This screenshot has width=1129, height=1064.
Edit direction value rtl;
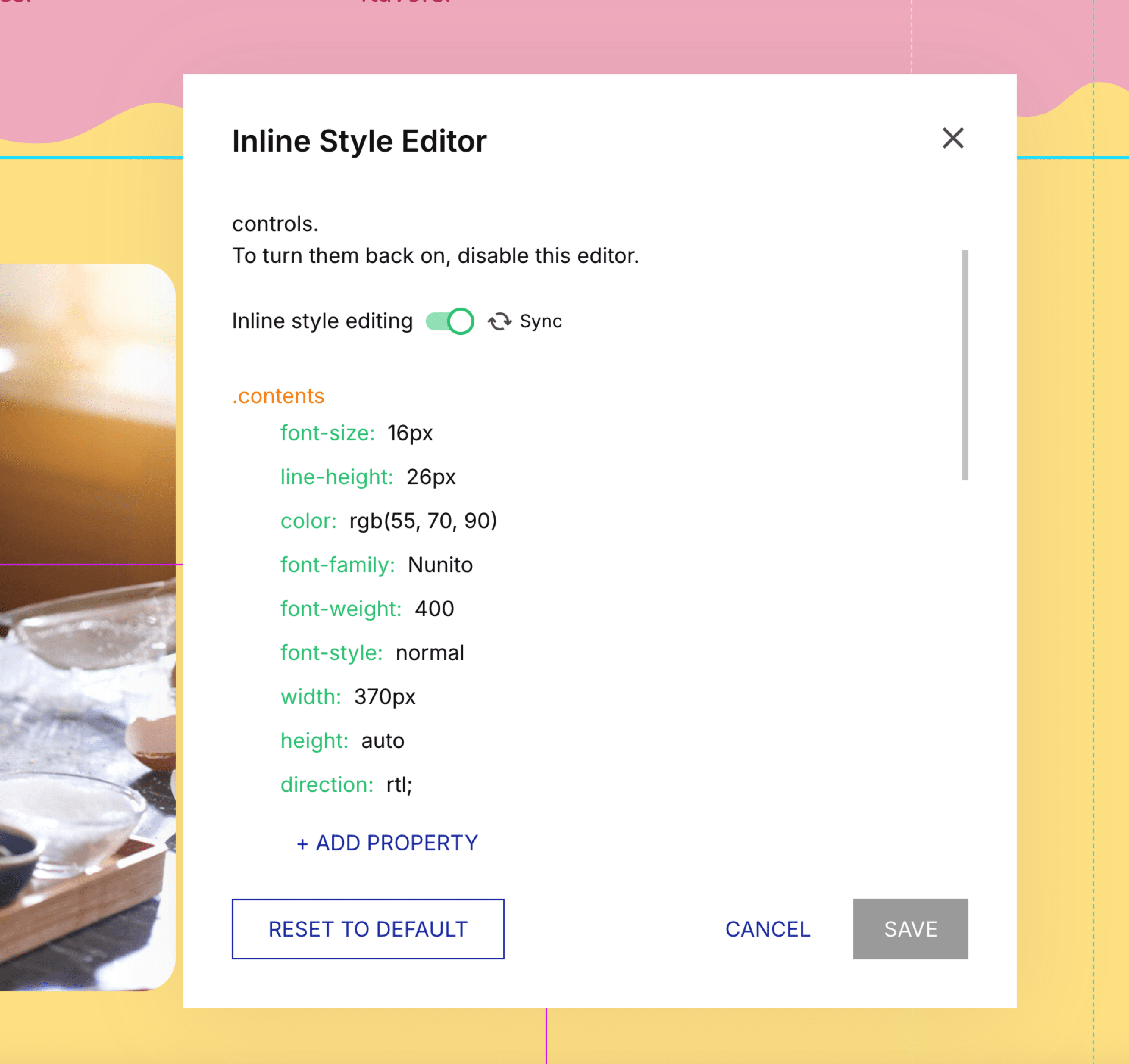[399, 784]
